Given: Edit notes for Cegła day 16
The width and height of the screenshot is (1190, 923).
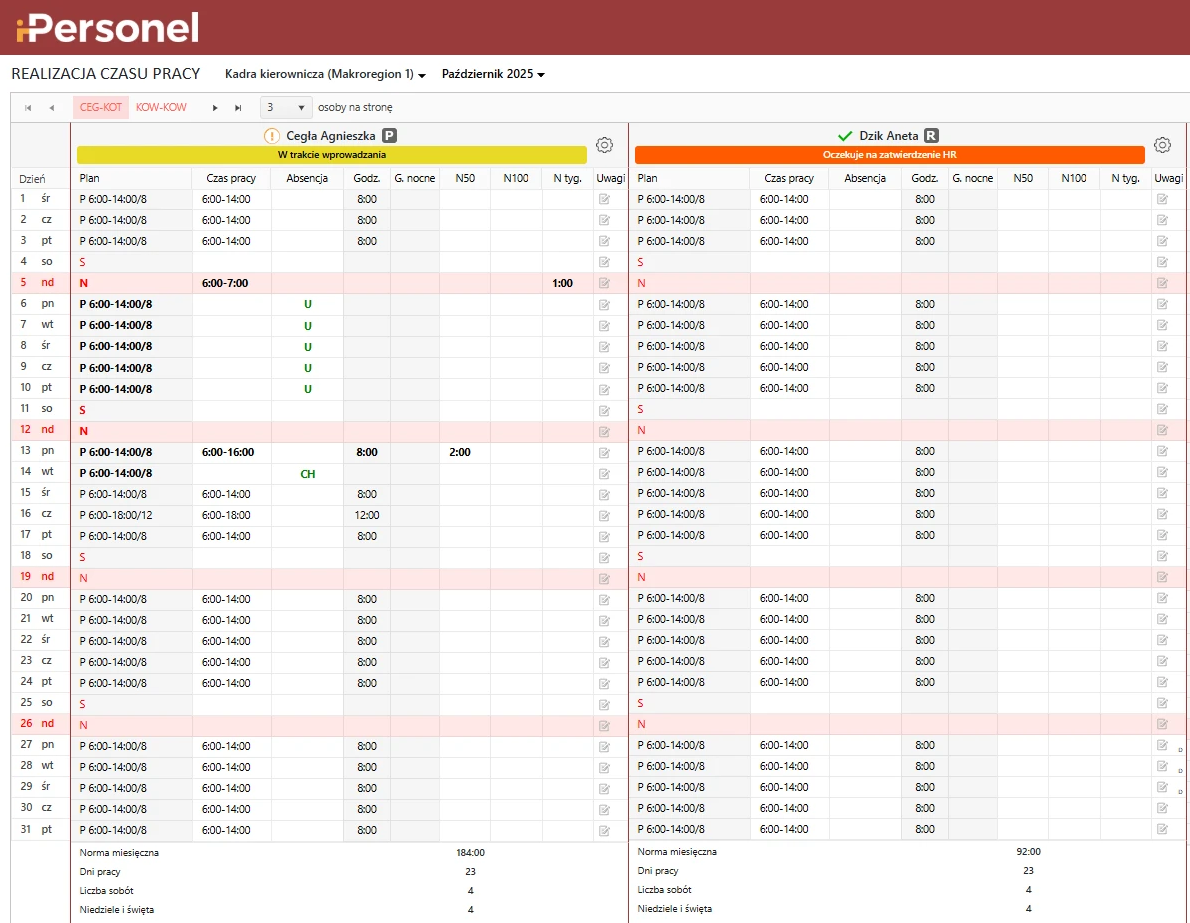Looking at the screenshot, I should [x=604, y=515].
